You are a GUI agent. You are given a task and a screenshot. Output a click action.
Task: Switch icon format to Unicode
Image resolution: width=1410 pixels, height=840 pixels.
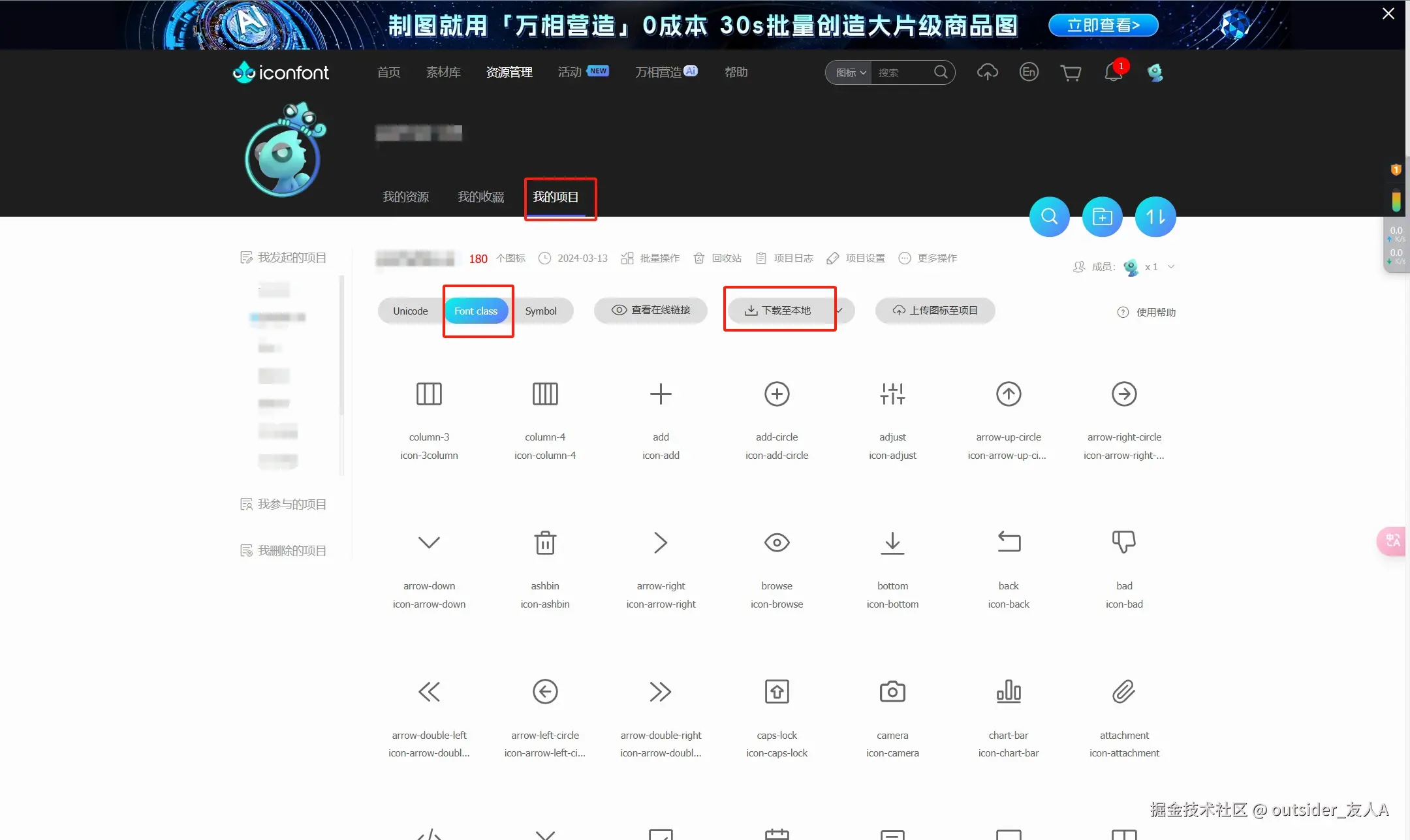pos(410,311)
